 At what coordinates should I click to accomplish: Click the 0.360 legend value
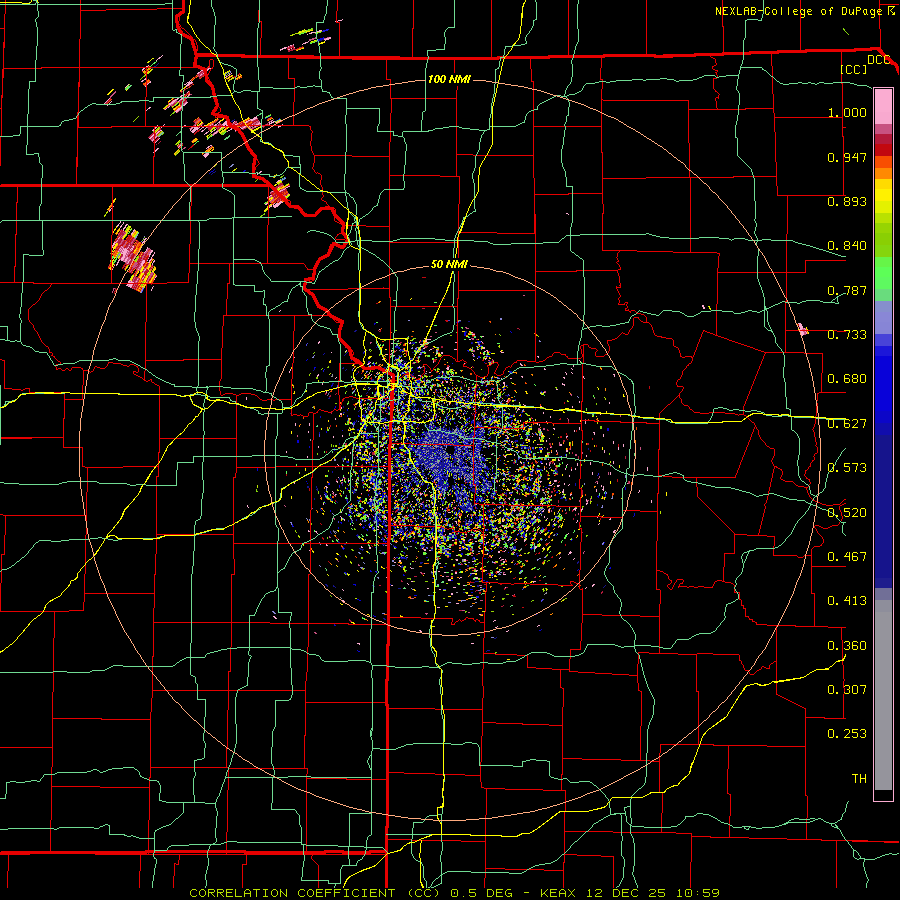(x=847, y=646)
